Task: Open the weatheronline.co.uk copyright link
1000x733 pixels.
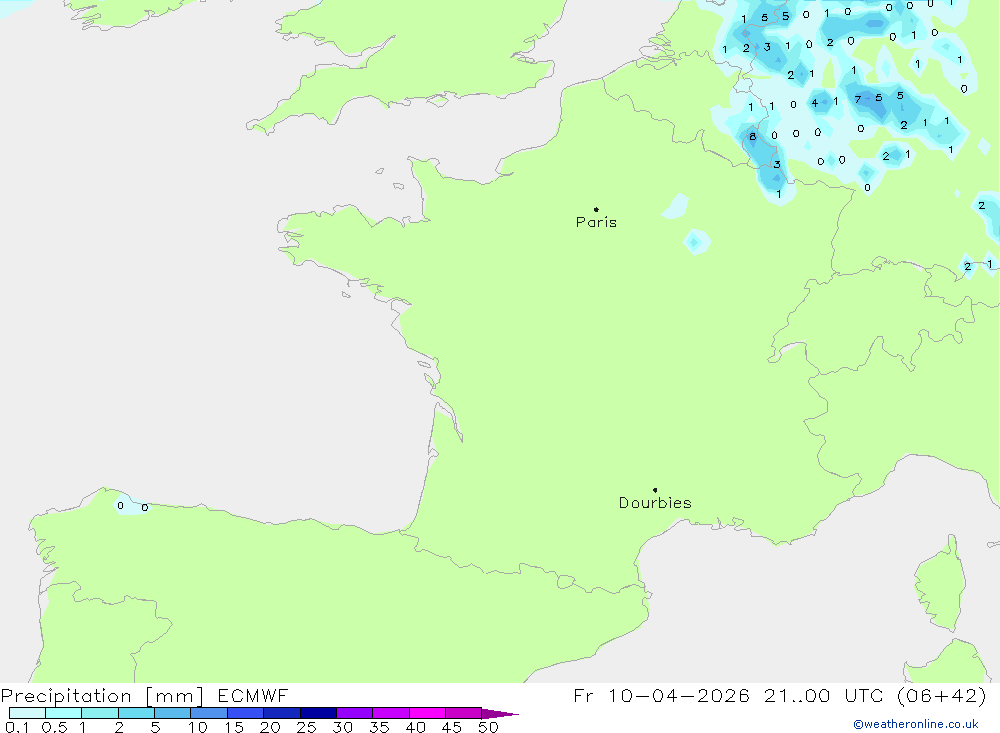Action: pyautogui.click(x=915, y=724)
